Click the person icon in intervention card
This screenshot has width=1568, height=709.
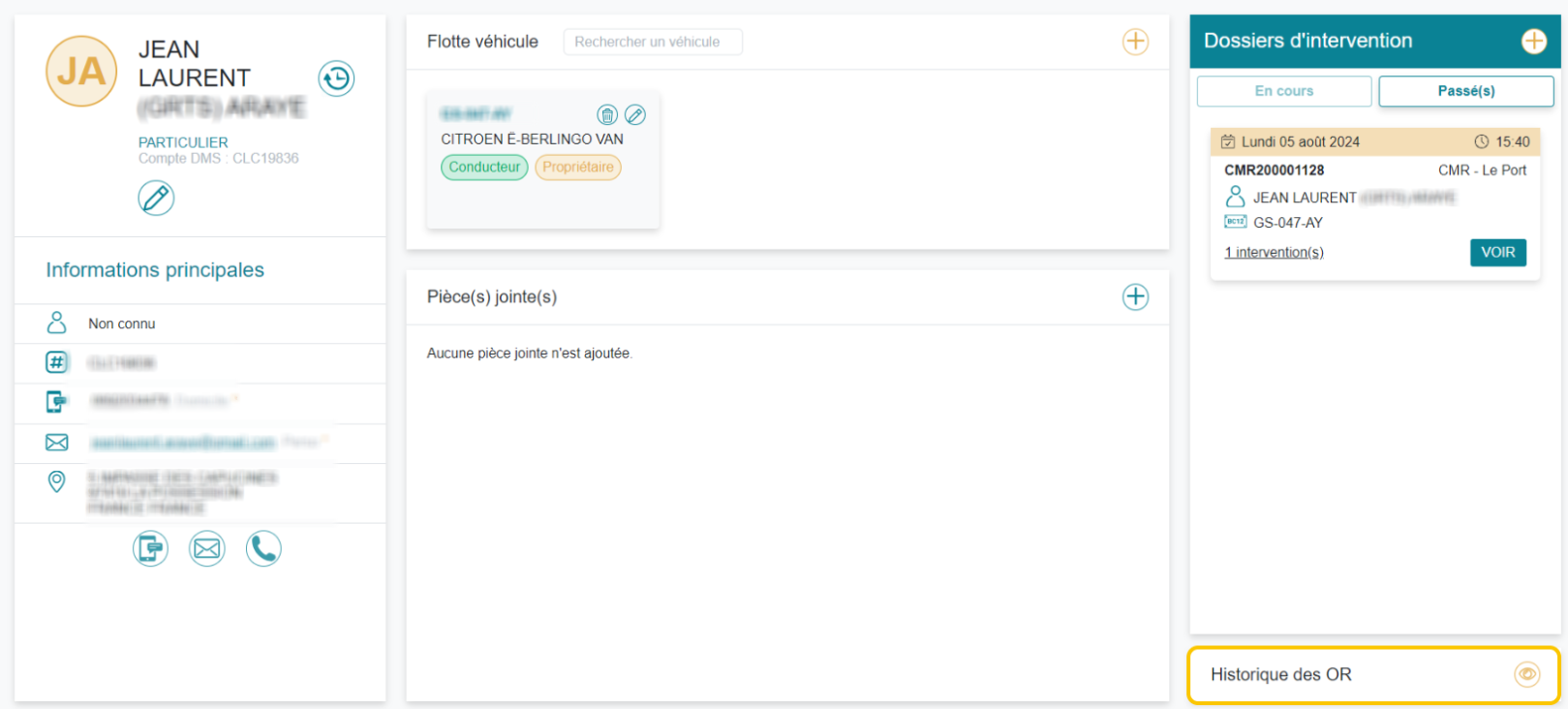(x=1235, y=197)
